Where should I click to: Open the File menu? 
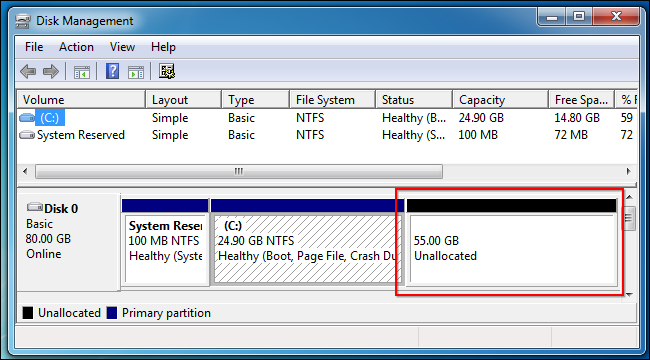(x=34, y=47)
